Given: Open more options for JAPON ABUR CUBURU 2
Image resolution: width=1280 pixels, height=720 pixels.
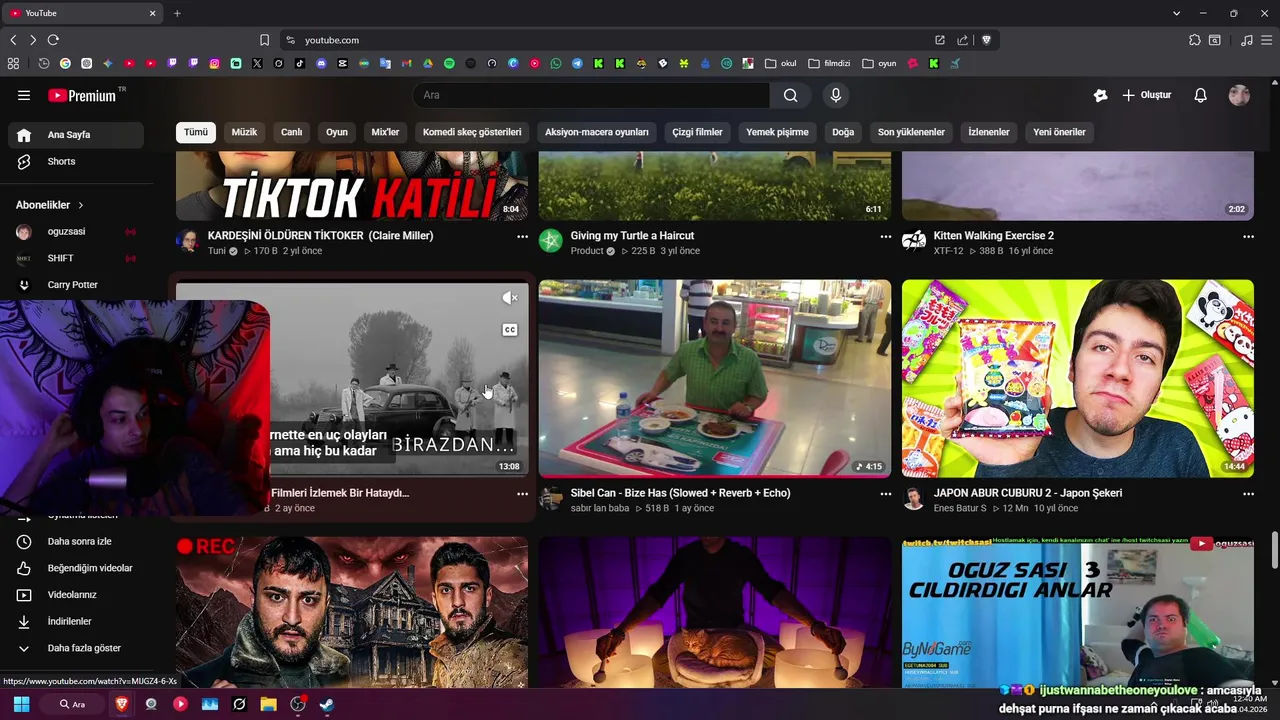Looking at the screenshot, I should (1248, 494).
